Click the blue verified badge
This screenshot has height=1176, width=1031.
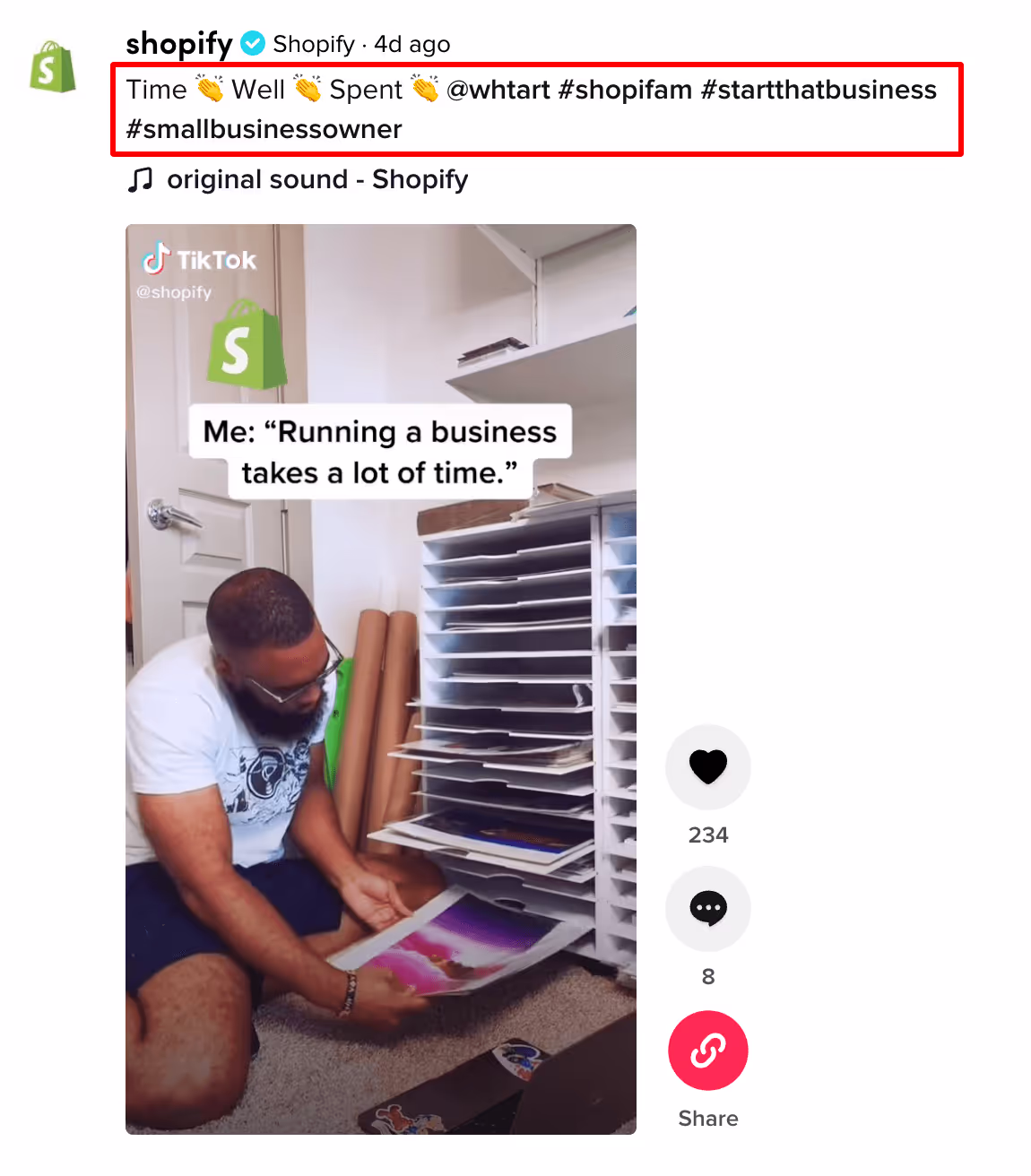253,43
